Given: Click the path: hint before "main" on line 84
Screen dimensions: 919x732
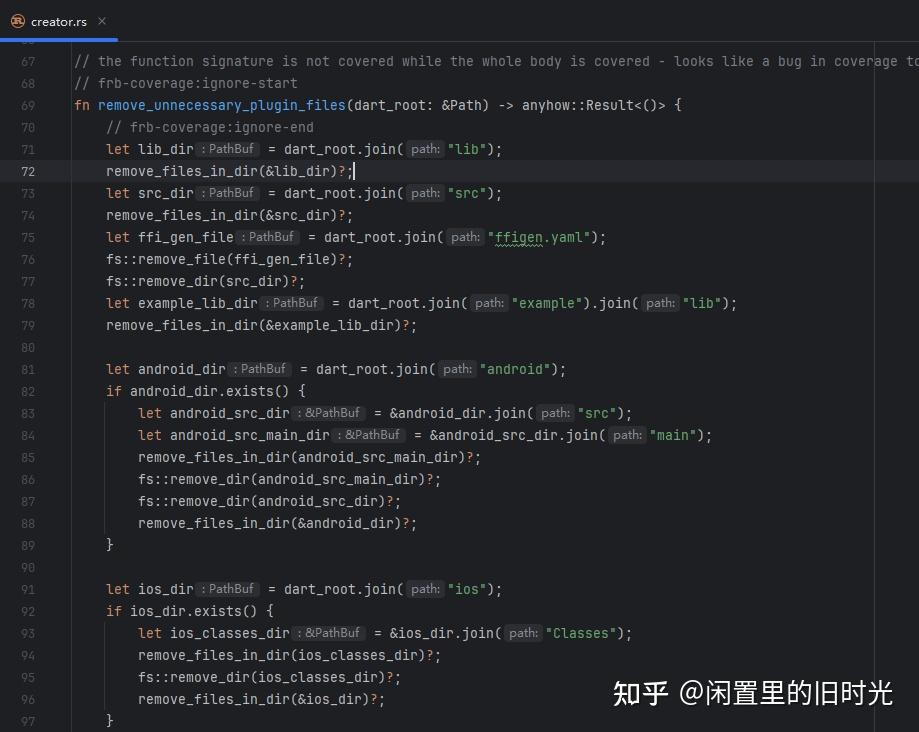Looking at the screenshot, I should coord(627,435).
